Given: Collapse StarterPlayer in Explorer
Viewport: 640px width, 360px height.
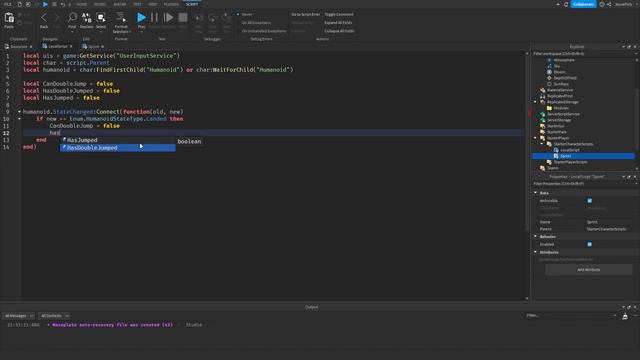Looking at the screenshot, I should pyautogui.click(x=535, y=138).
